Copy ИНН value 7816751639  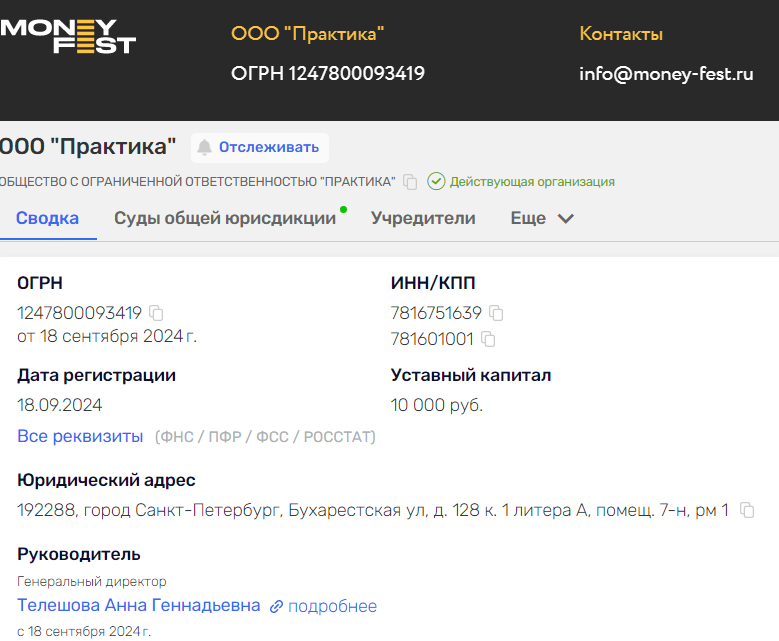click(496, 313)
